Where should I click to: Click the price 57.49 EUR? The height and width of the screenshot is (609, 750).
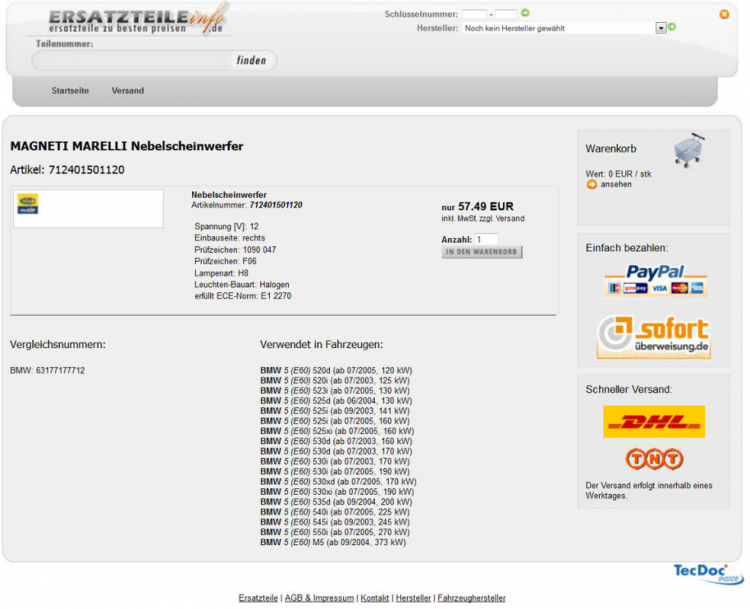pyautogui.click(x=485, y=206)
